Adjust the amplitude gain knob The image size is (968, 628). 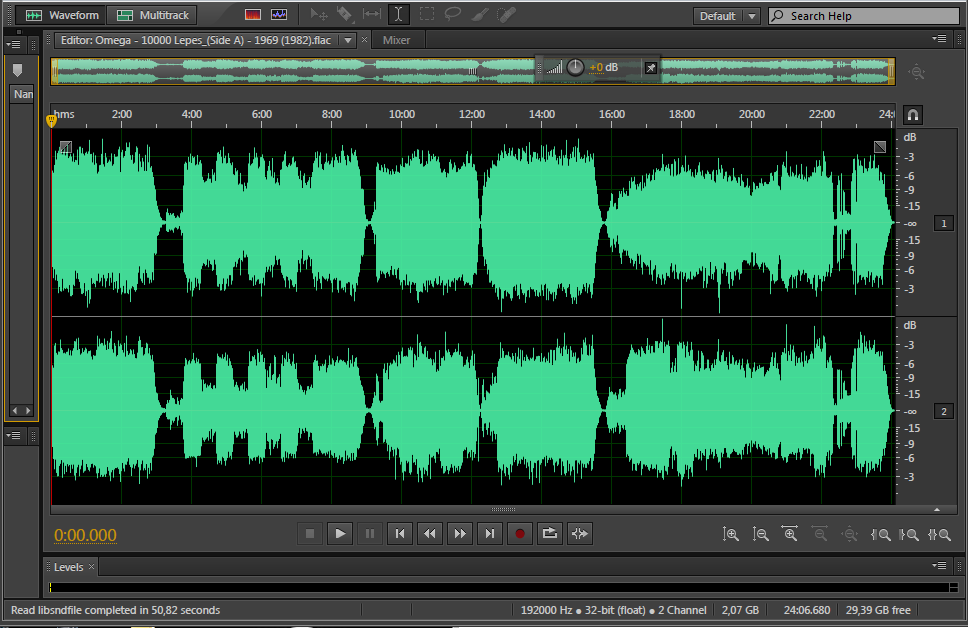(x=575, y=67)
